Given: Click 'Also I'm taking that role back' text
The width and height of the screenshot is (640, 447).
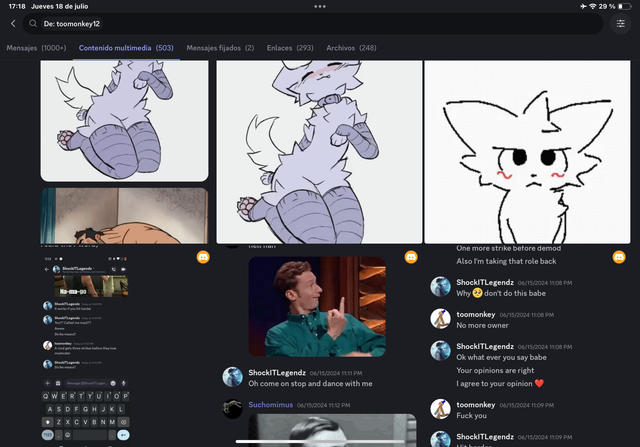Looking at the screenshot, I should click(x=506, y=261).
